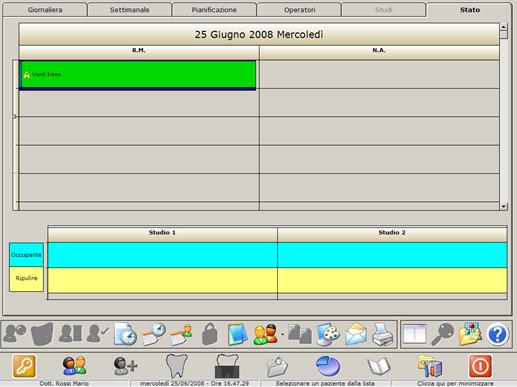Click the open envelope mail icon
This screenshot has height=387, width=517.
pyautogui.click(x=356, y=334)
